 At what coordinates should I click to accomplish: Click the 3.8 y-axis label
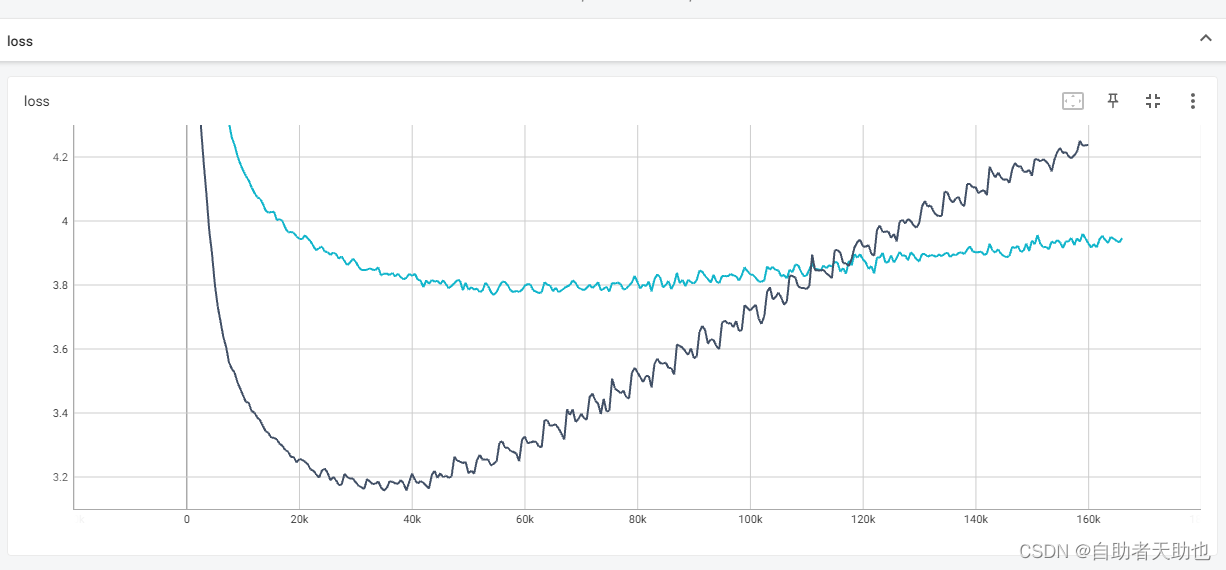pyautogui.click(x=60, y=285)
